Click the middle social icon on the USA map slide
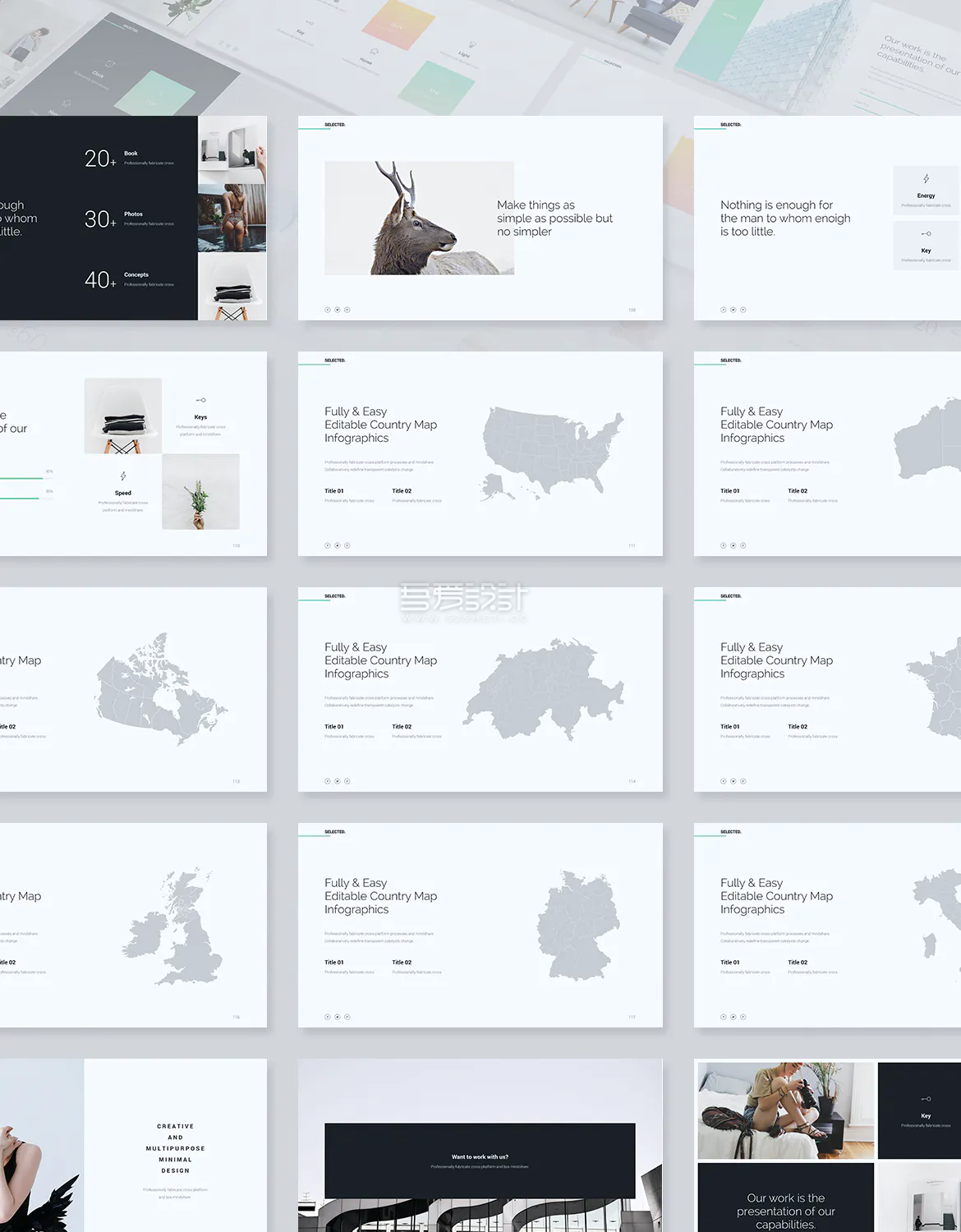The image size is (961, 1232). pos(338,545)
